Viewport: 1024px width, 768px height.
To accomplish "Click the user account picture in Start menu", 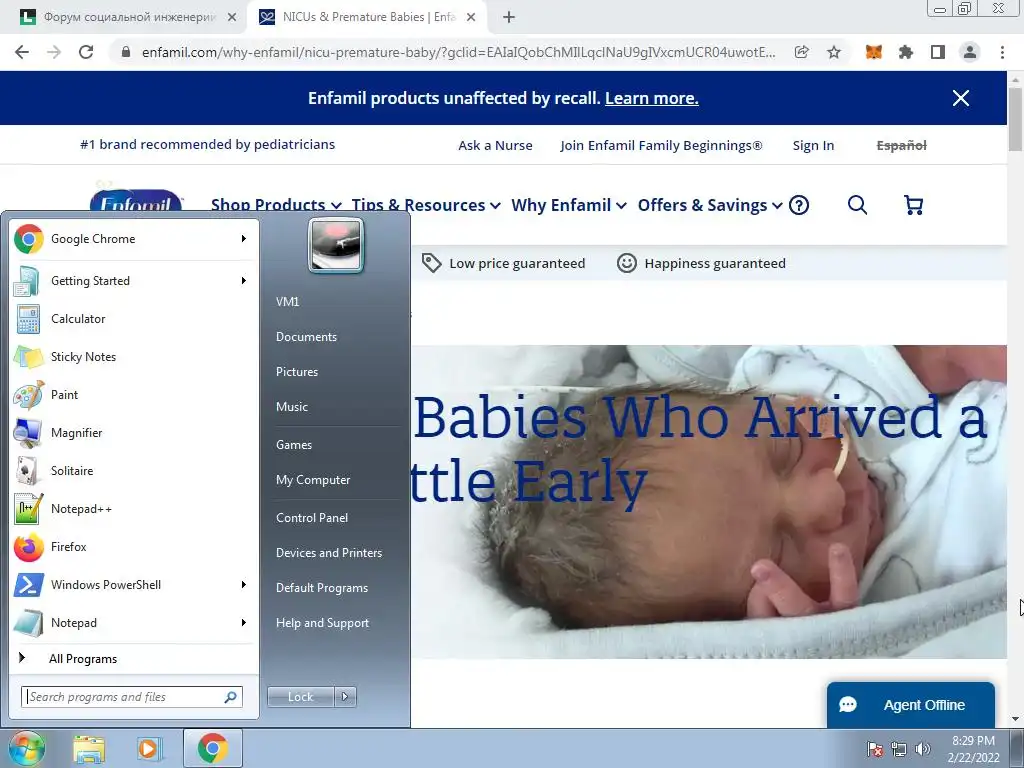I will click(336, 245).
